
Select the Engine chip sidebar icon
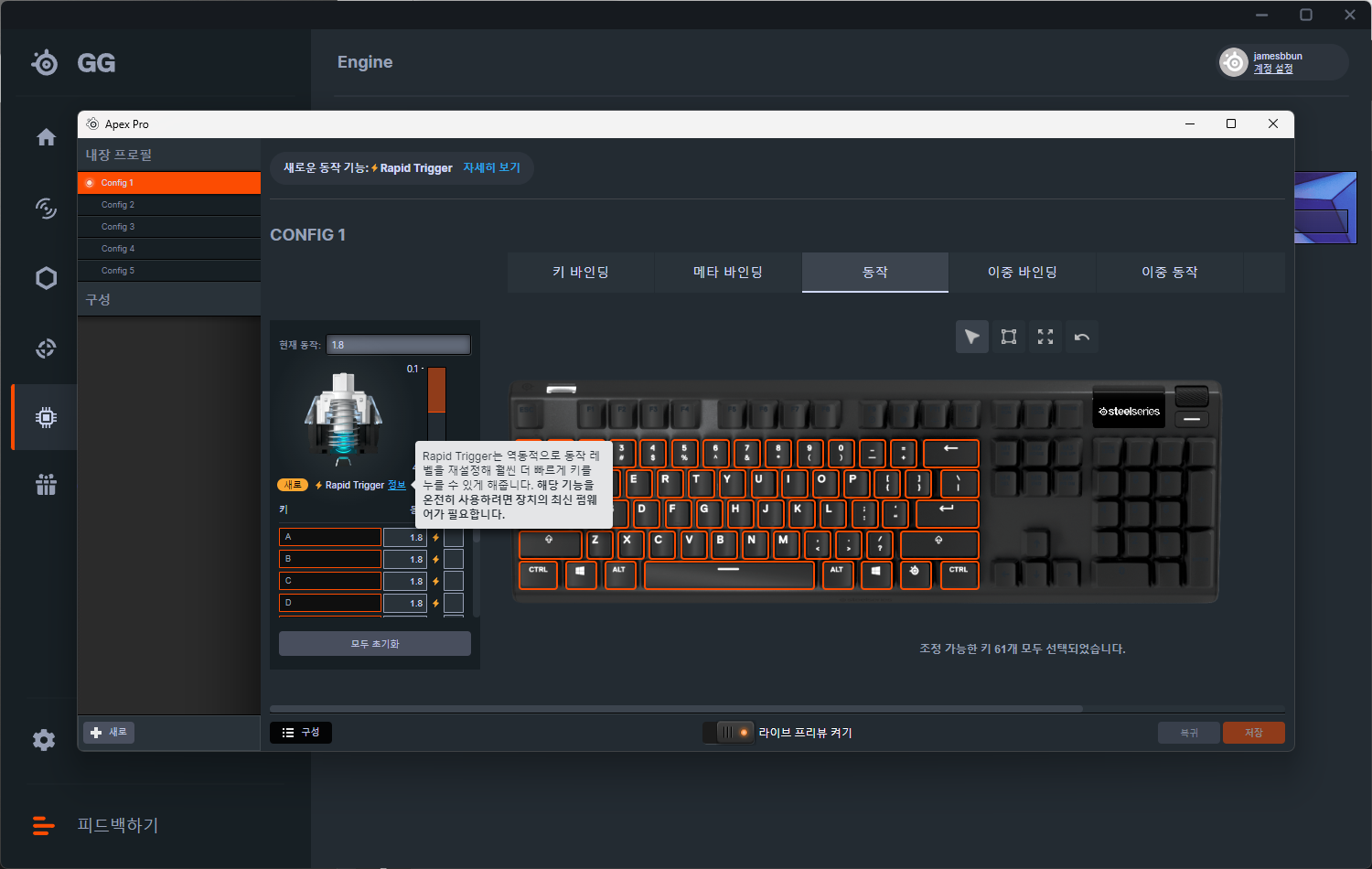tap(46, 418)
